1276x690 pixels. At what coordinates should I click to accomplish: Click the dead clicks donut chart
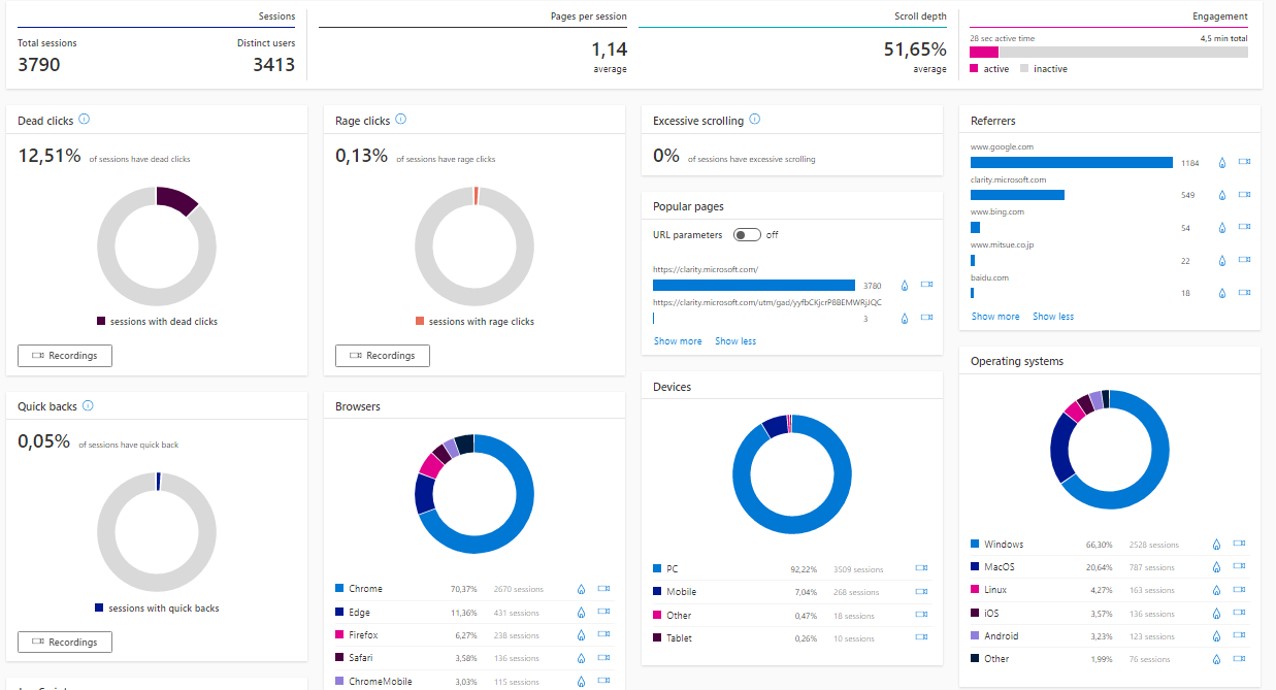point(156,245)
